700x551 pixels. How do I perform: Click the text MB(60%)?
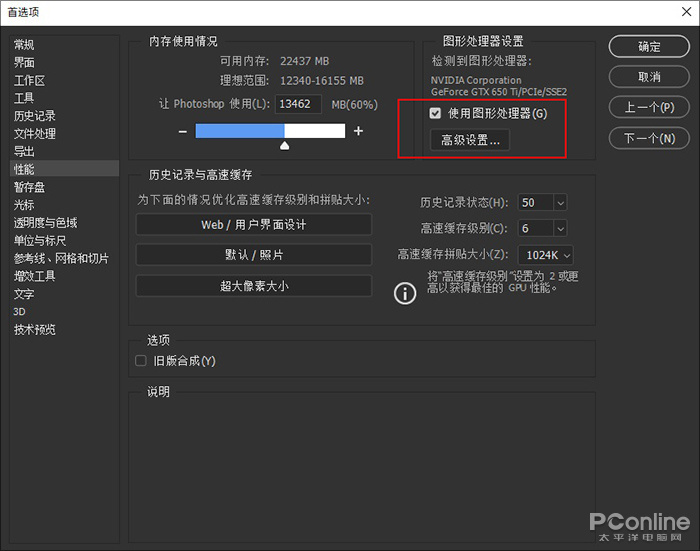354,104
